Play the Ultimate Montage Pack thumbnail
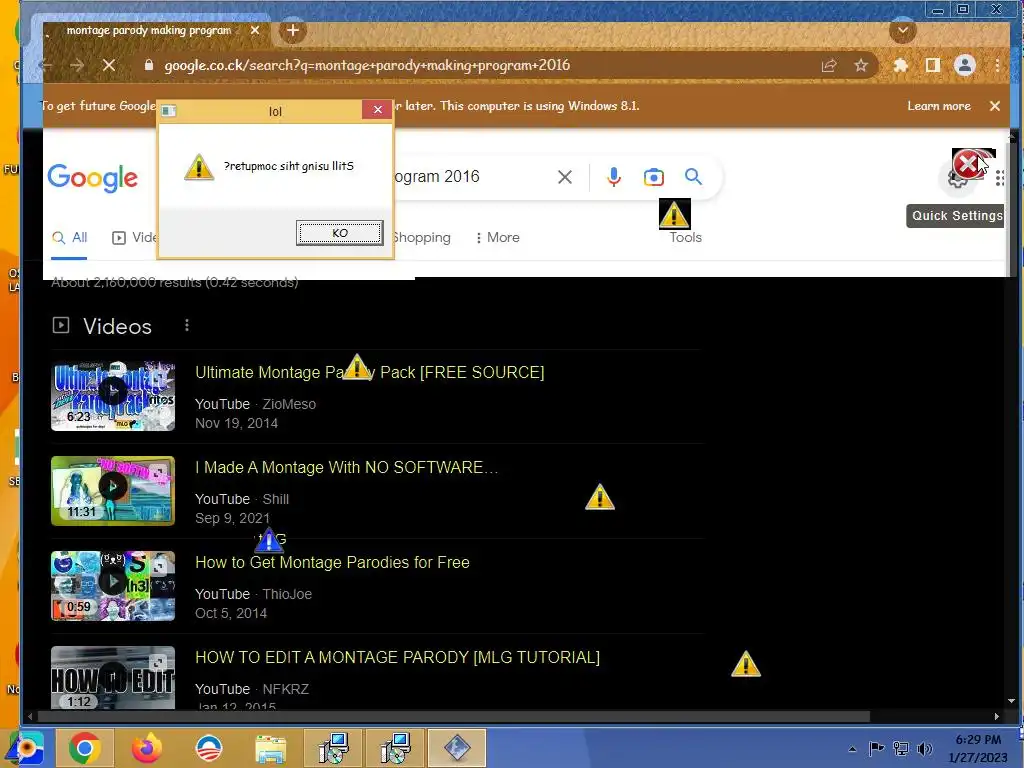This screenshot has width=1024, height=768. click(x=113, y=396)
